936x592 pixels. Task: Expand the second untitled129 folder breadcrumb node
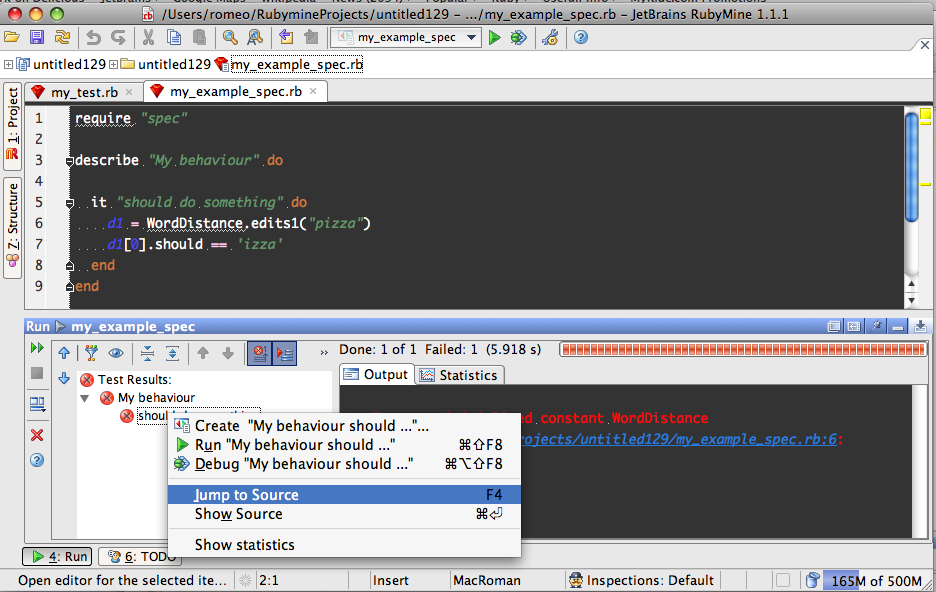tap(113, 64)
